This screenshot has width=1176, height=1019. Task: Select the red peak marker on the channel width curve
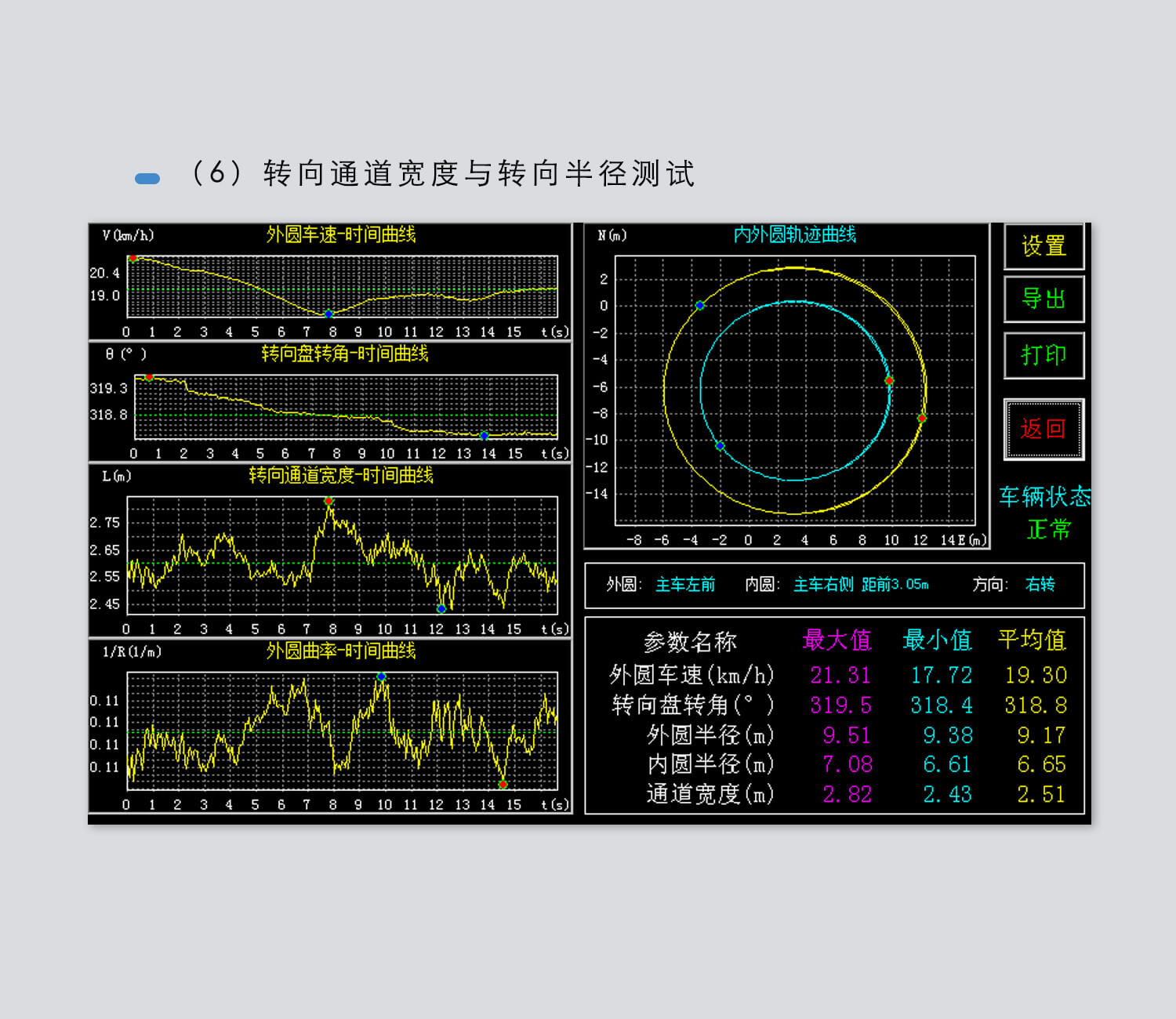click(328, 501)
